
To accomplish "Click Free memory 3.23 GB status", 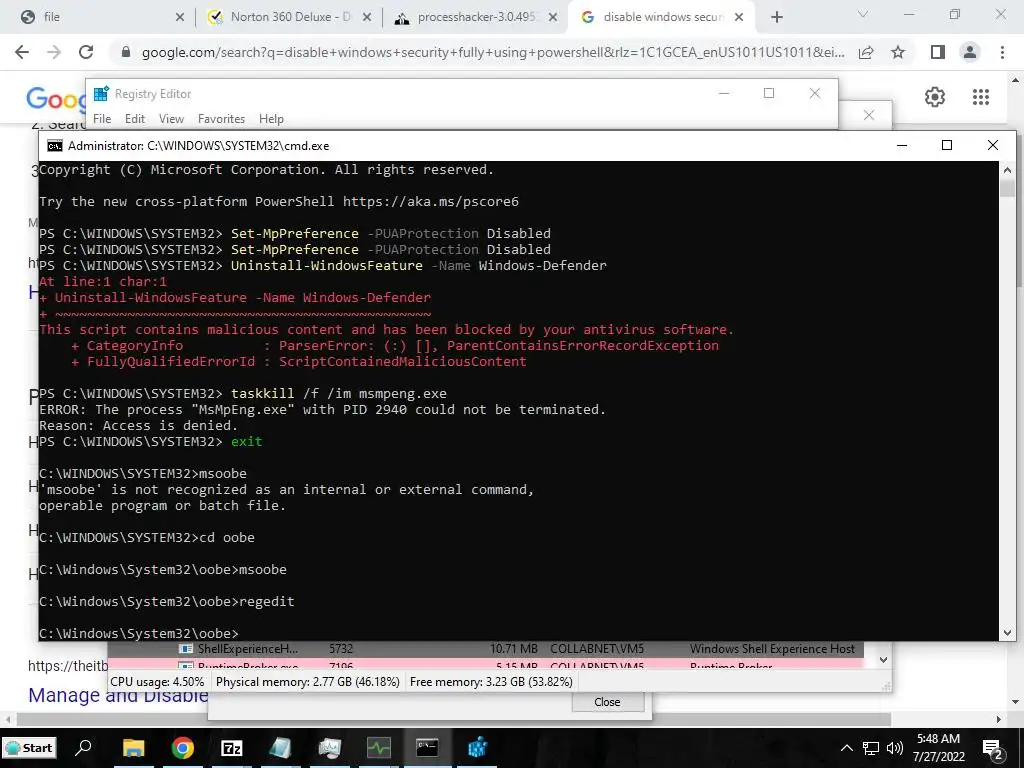I will point(491,682).
